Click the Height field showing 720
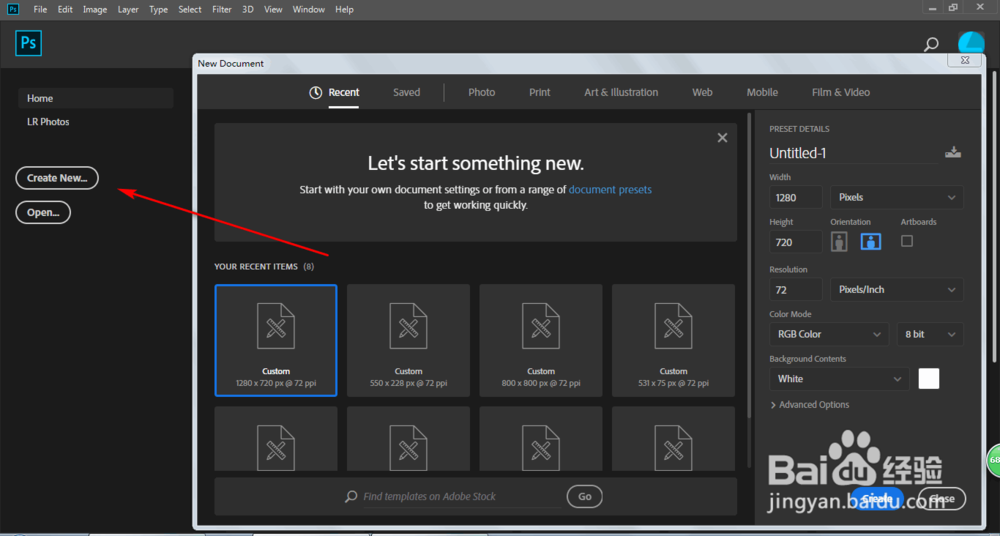The image size is (1000, 536). [796, 242]
